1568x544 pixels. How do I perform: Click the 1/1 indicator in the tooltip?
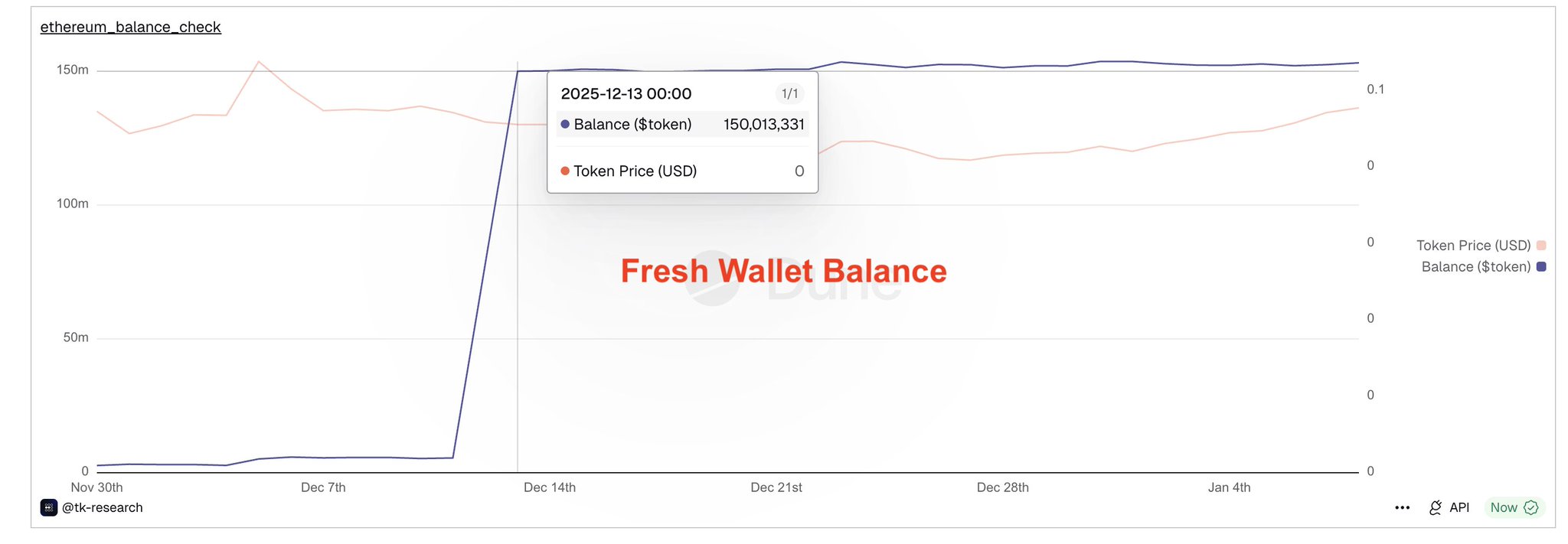tap(789, 94)
